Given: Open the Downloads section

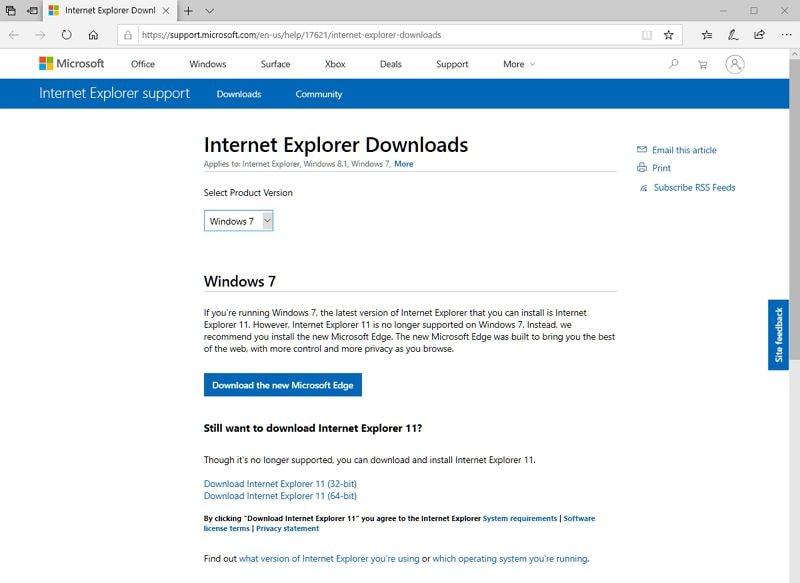Looking at the screenshot, I should click(x=238, y=94).
